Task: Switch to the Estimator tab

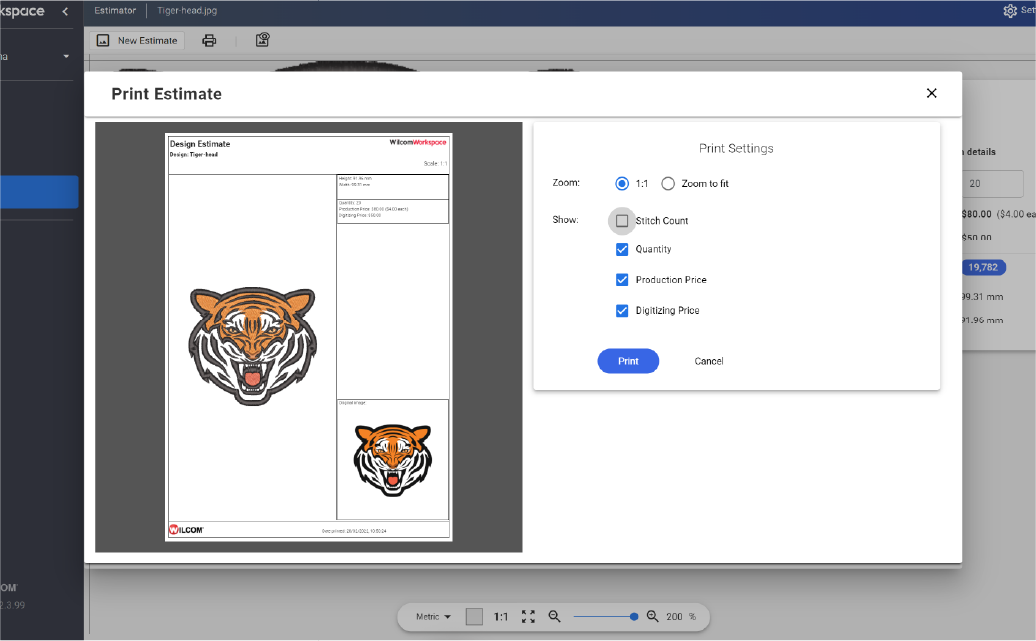Action: (x=114, y=11)
